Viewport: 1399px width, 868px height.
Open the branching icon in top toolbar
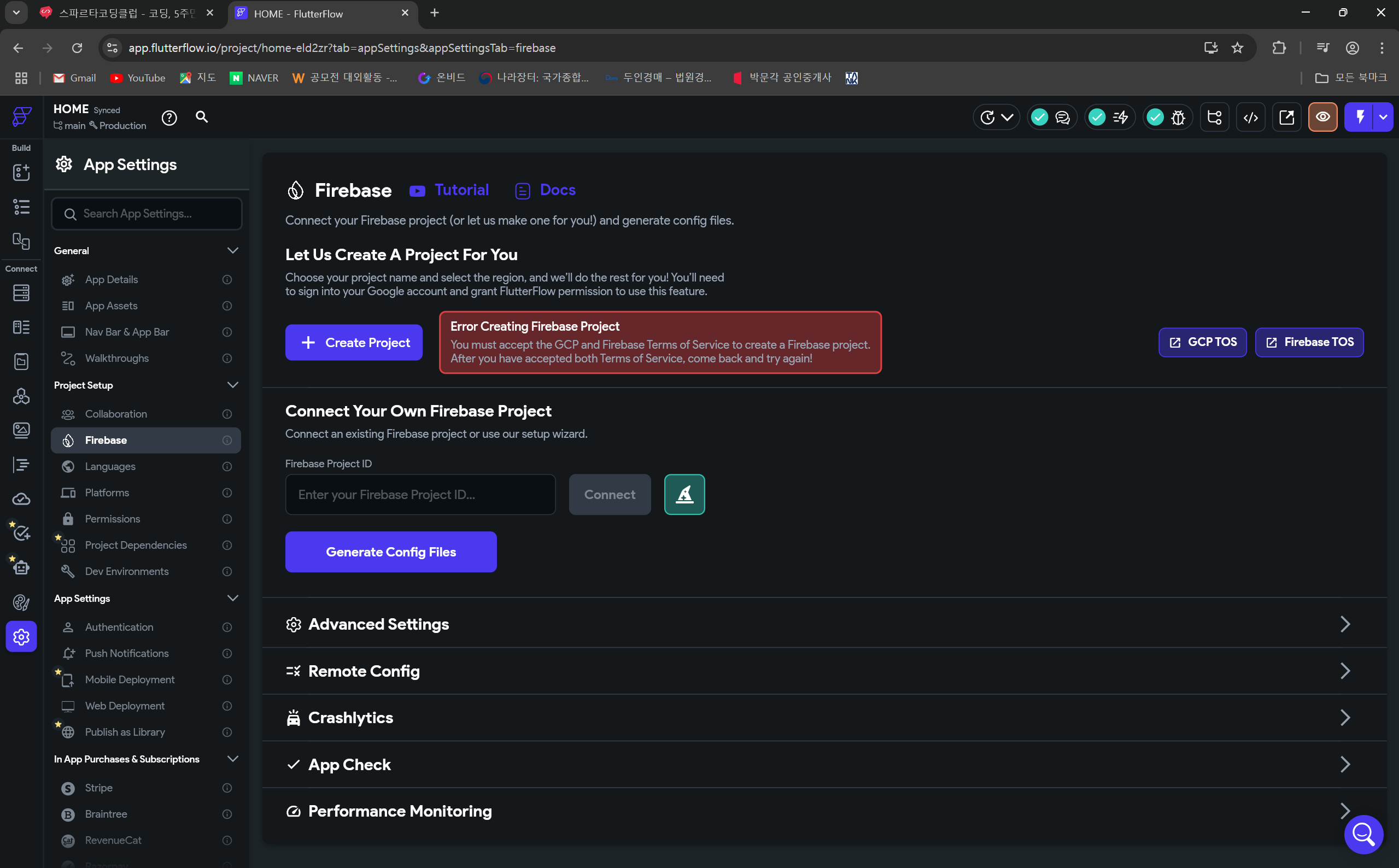(x=1214, y=117)
